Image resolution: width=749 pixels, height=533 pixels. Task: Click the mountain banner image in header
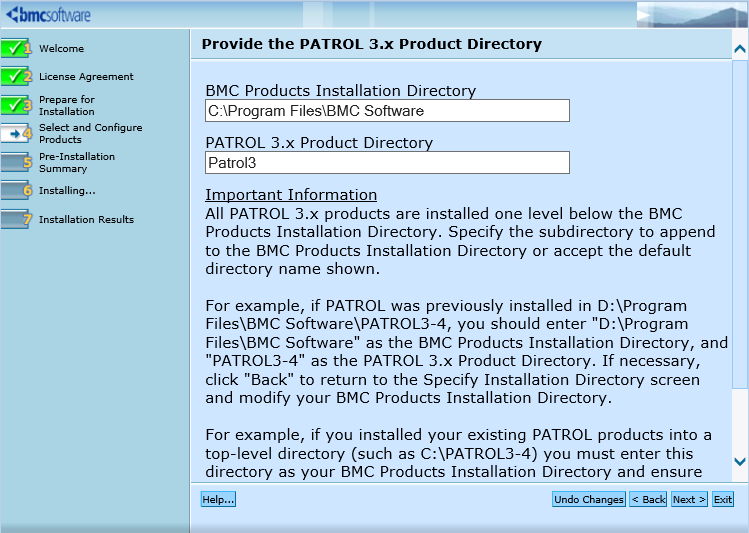pyautogui.click(x=692, y=14)
